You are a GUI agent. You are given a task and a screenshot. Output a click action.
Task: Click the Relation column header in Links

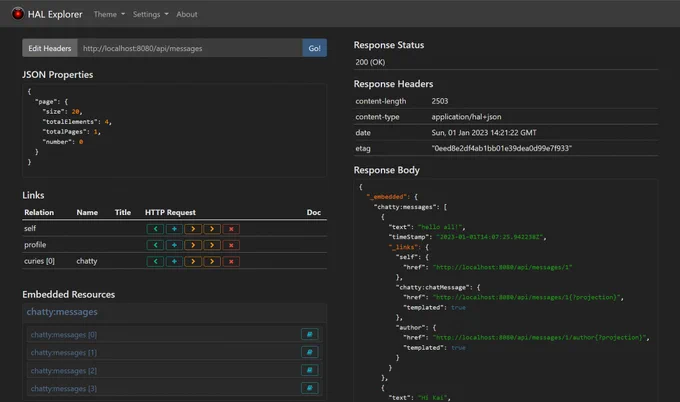[x=39, y=212]
